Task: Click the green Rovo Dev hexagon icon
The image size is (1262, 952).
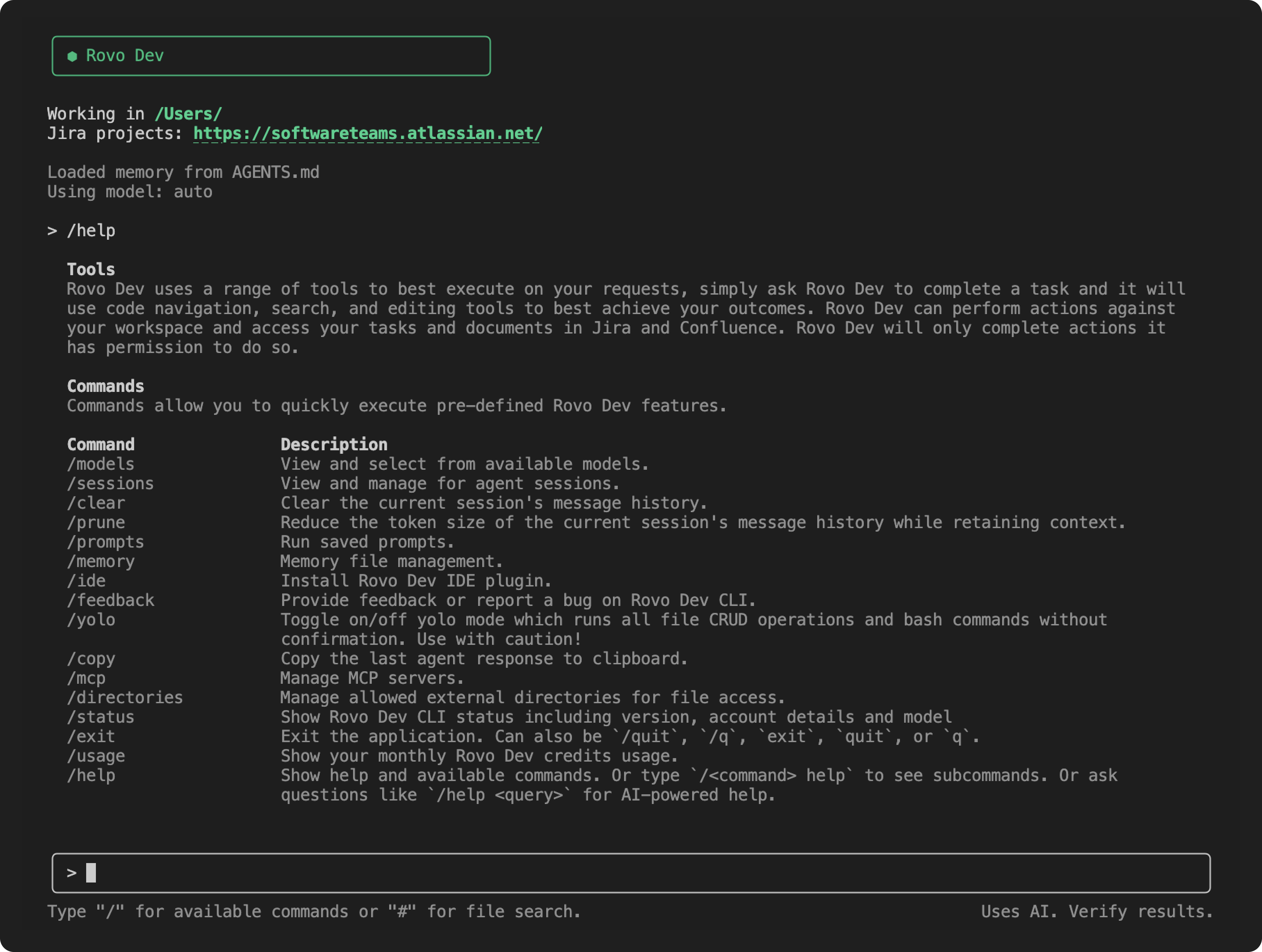Action: click(x=72, y=56)
